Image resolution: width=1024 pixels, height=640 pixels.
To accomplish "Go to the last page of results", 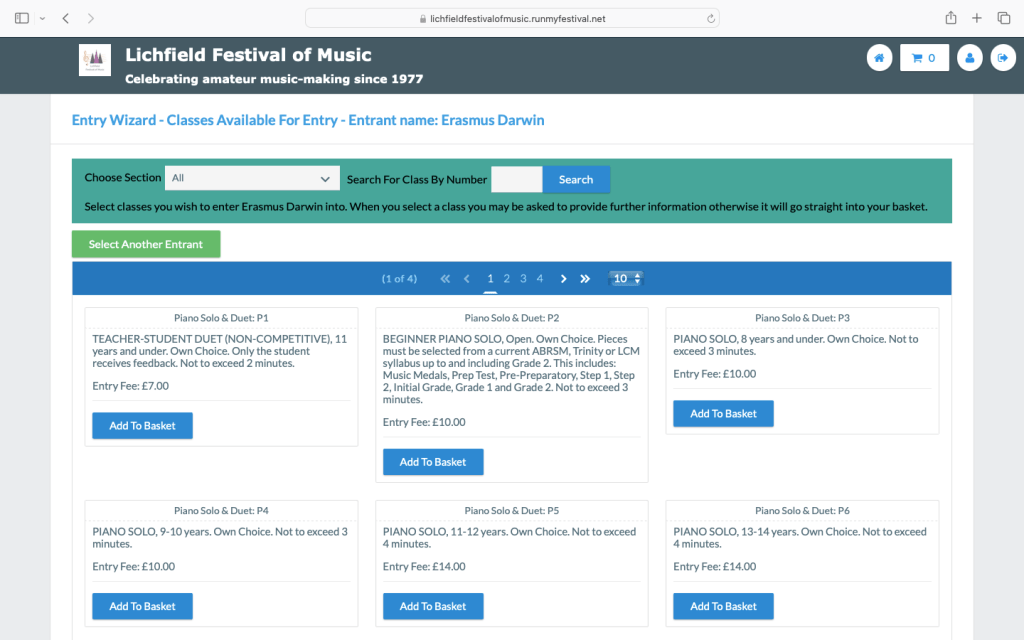I will [585, 279].
